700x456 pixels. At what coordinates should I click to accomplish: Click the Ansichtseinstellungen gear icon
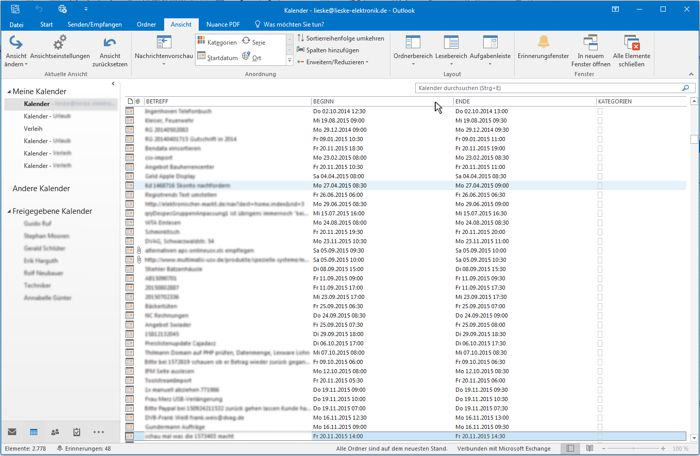[59, 43]
